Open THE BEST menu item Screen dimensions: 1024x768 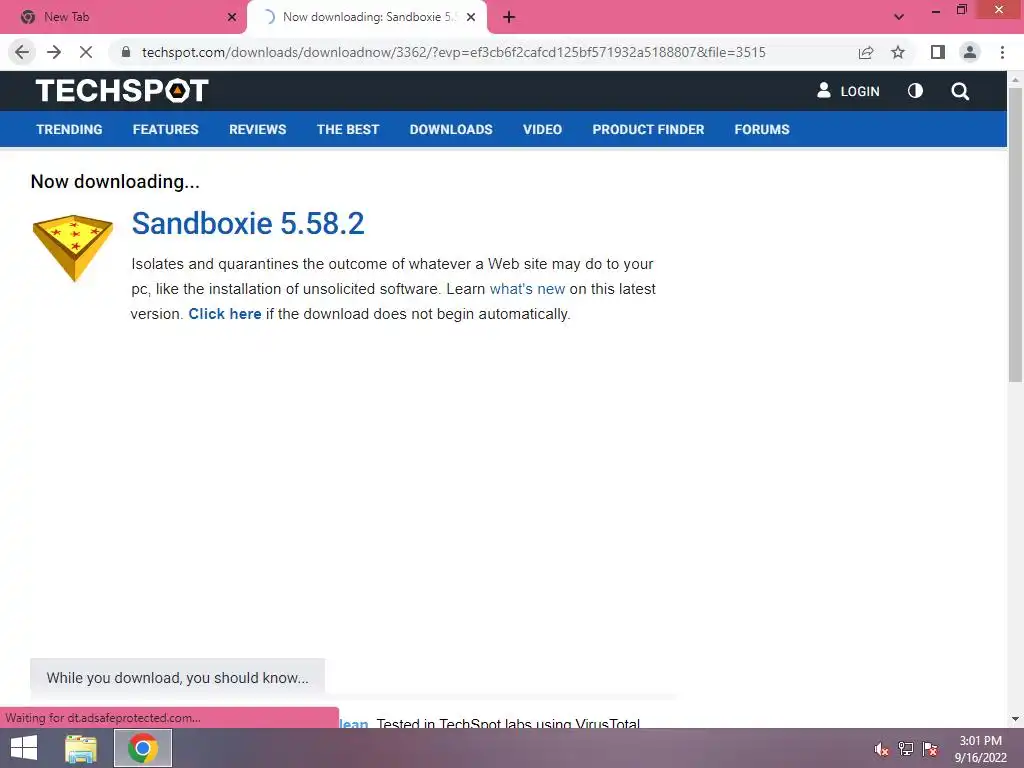click(347, 129)
